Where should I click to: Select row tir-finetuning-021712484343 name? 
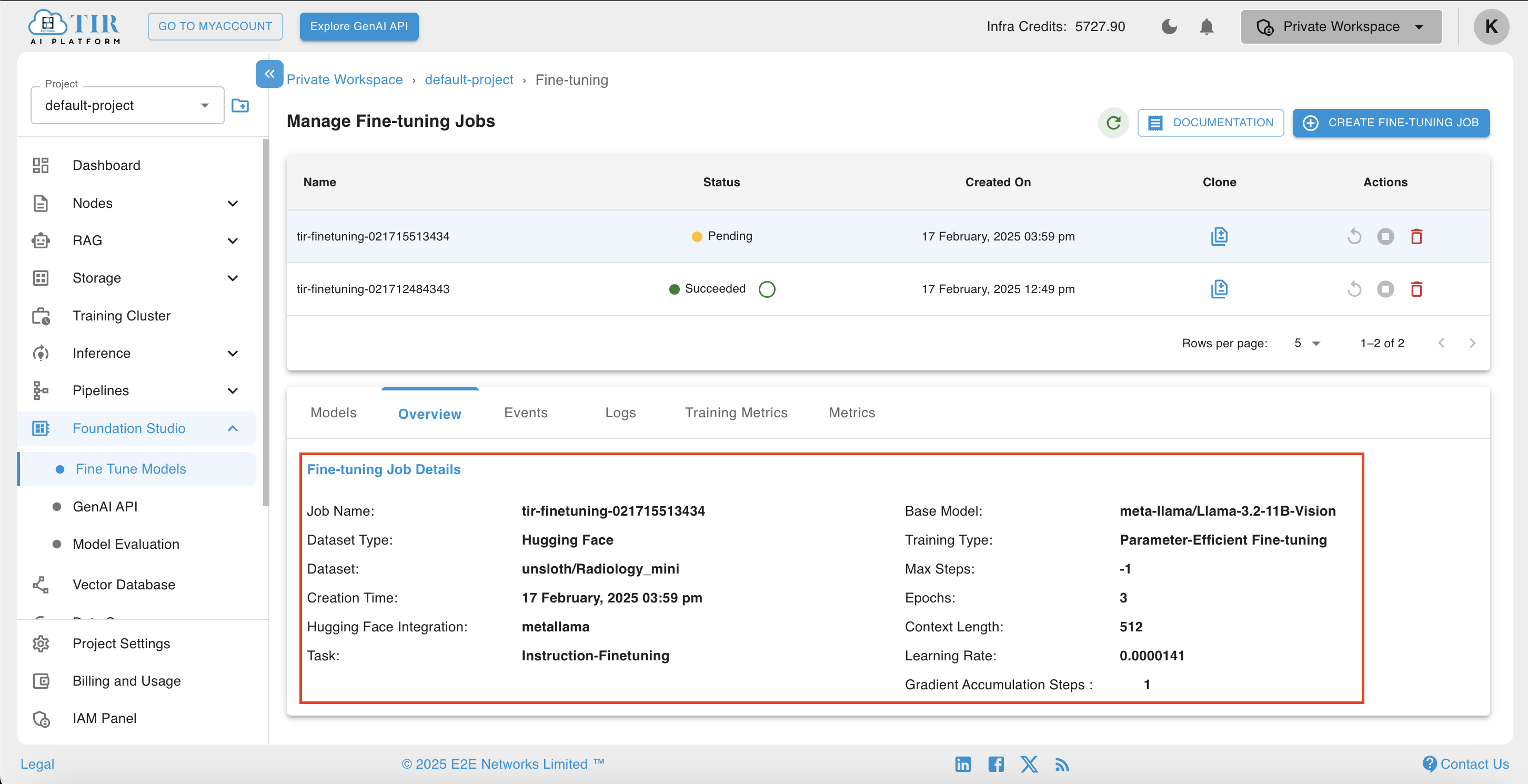pyautogui.click(x=373, y=289)
